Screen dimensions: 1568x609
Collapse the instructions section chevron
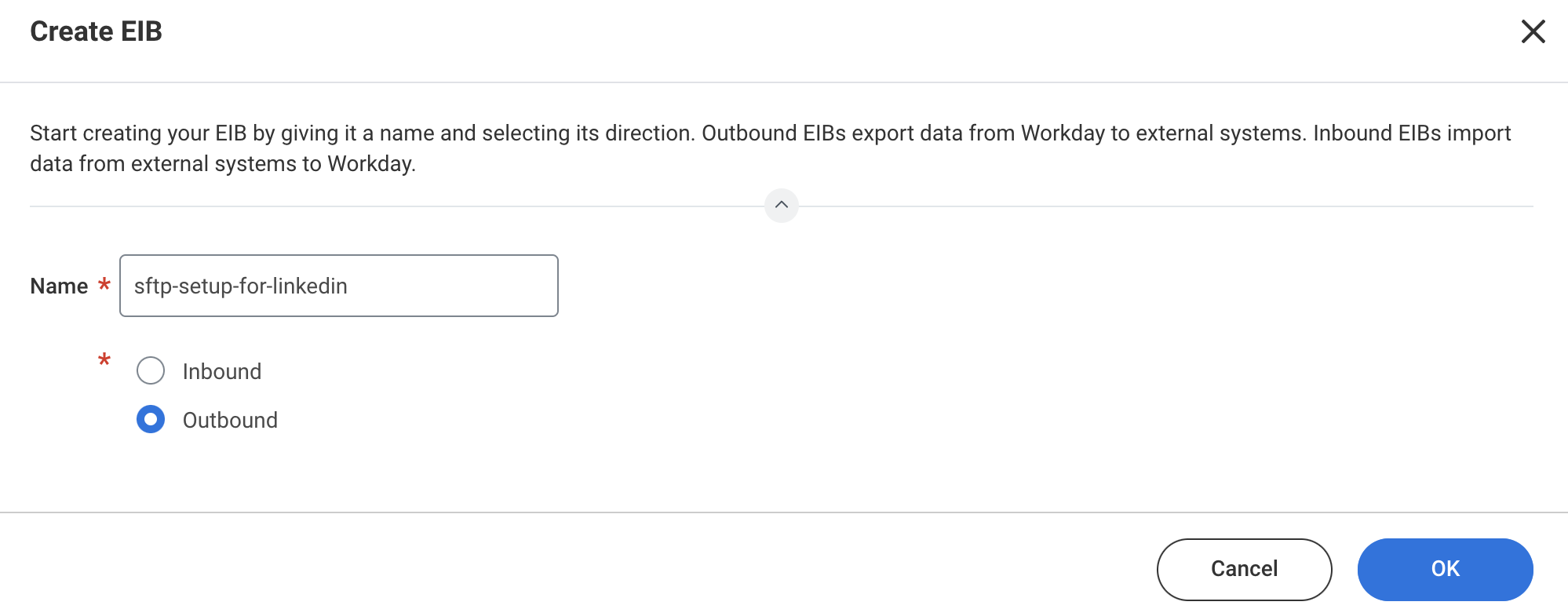coord(781,206)
